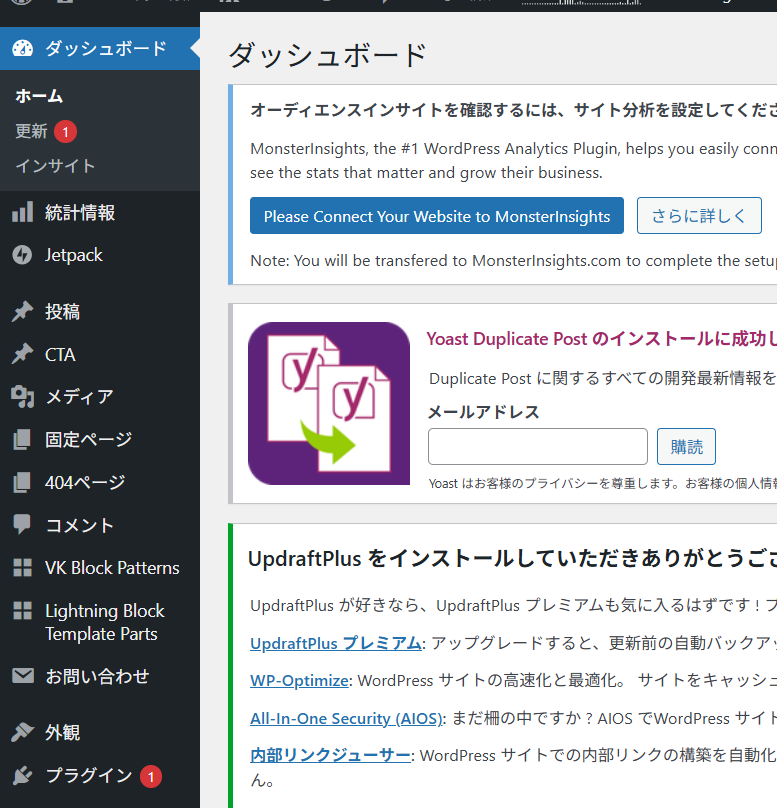The height and width of the screenshot is (808, 777).
Task: Click the statistics bar chart icon
Action: coord(22,212)
